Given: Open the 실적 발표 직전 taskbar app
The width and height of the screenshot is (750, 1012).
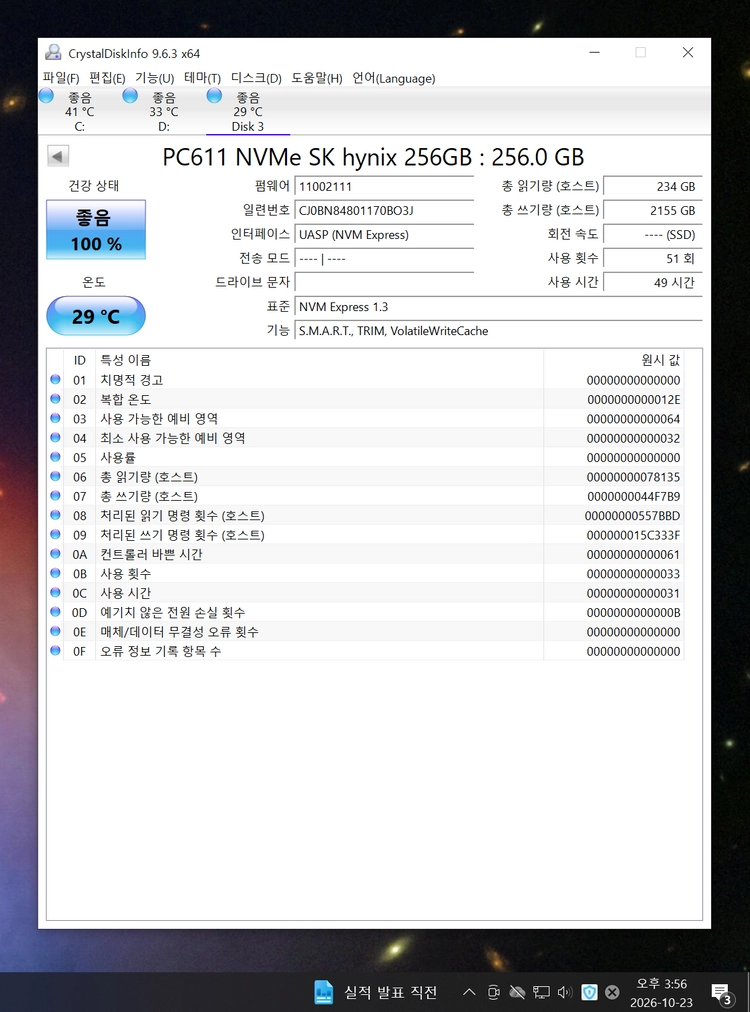Looking at the screenshot, I should click(376, 992).
